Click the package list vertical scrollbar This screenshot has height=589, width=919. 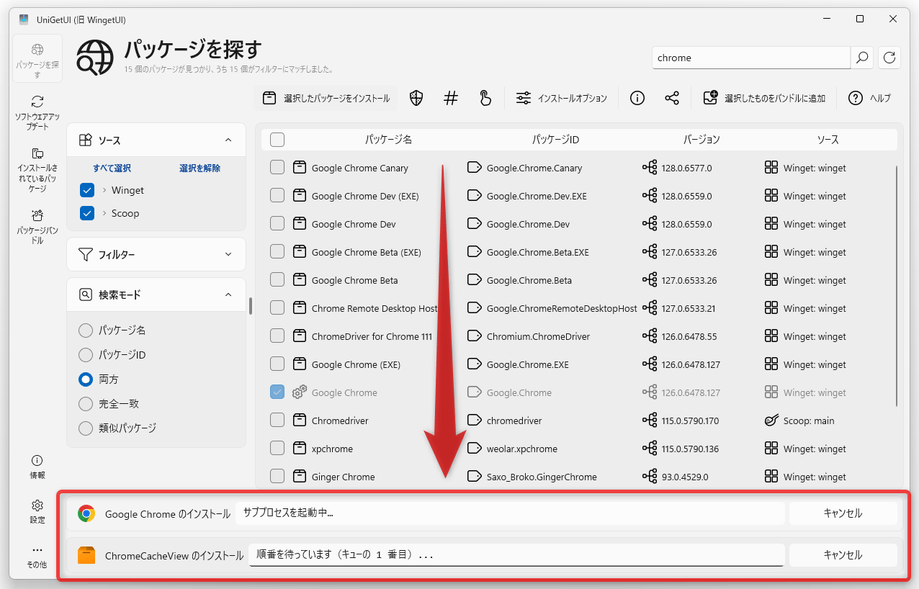tap(897, 286)
